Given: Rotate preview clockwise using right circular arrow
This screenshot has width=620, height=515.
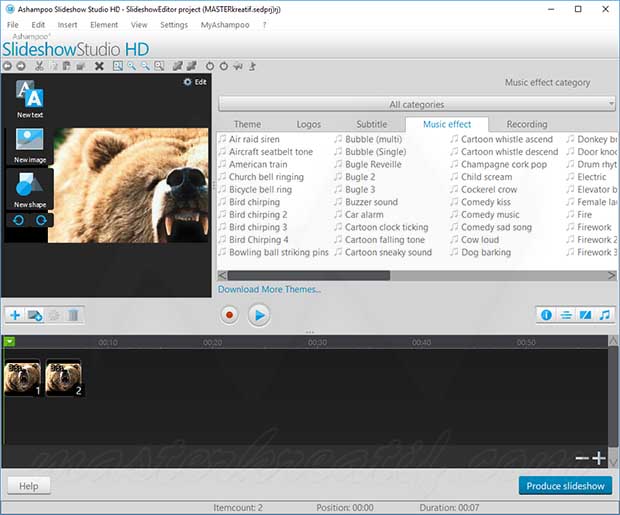Looking at the screenshot, I should [x=41, y=220].
